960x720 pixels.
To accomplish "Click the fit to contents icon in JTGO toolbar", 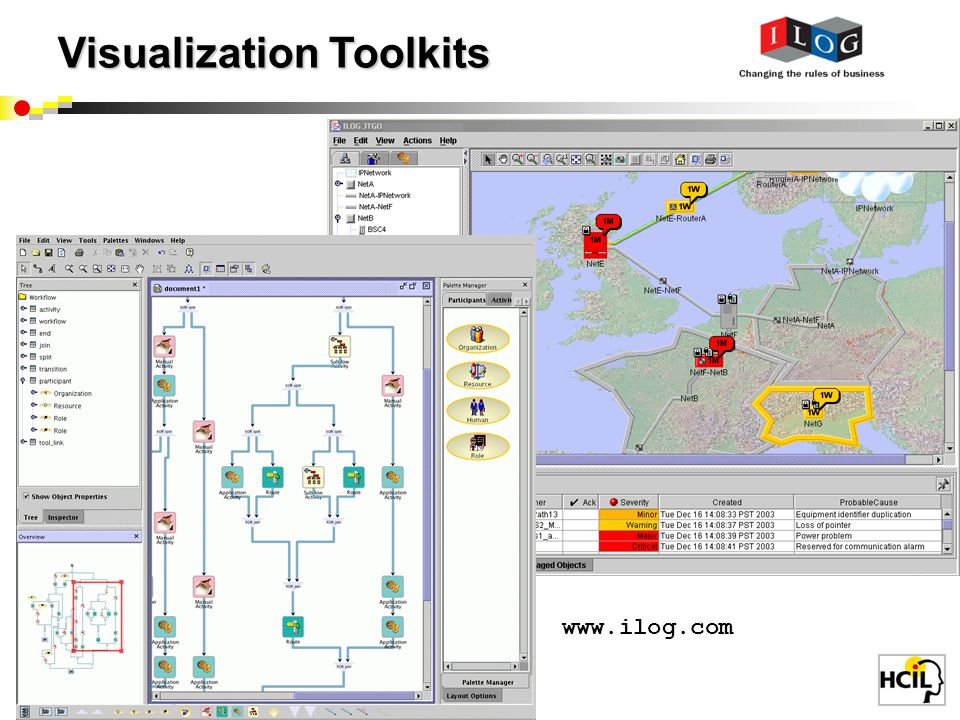I will coord(576,160).
